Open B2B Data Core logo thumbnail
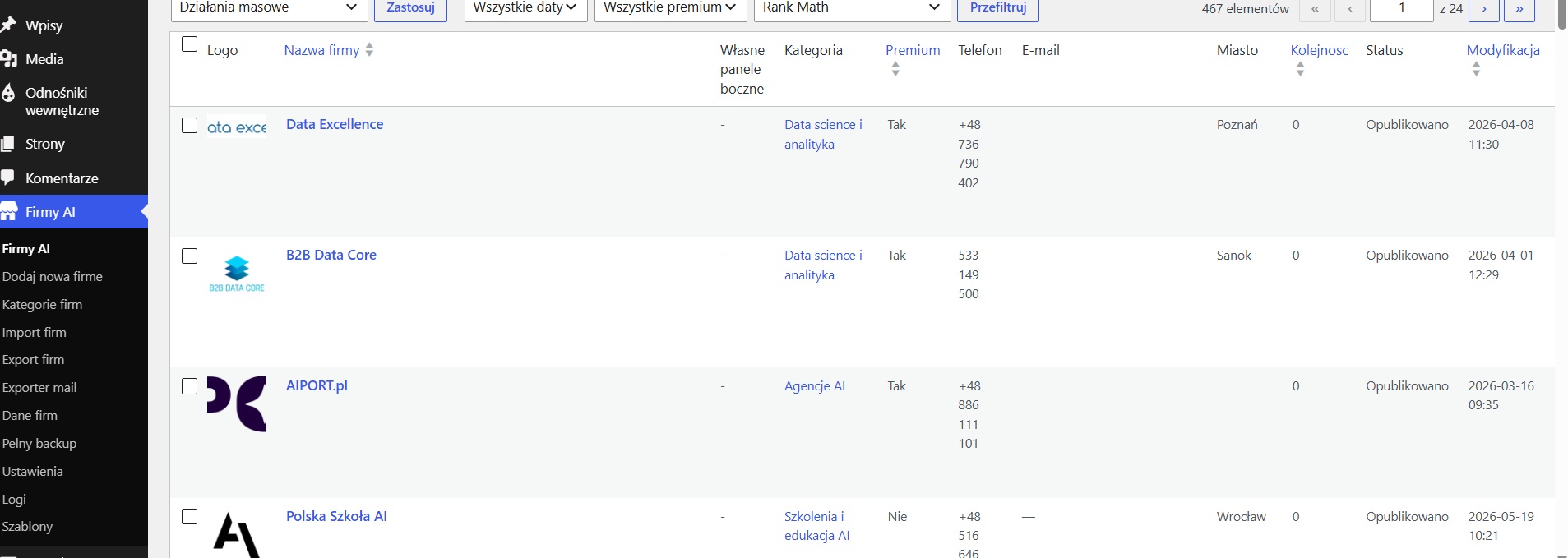Image resolution: width=1568 pixels, height=558 pixels. pyautogui.click(x=237, y=274)
